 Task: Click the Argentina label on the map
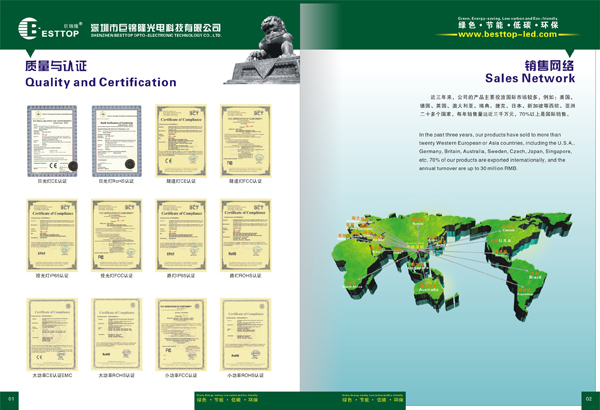[x=524, y=294]
